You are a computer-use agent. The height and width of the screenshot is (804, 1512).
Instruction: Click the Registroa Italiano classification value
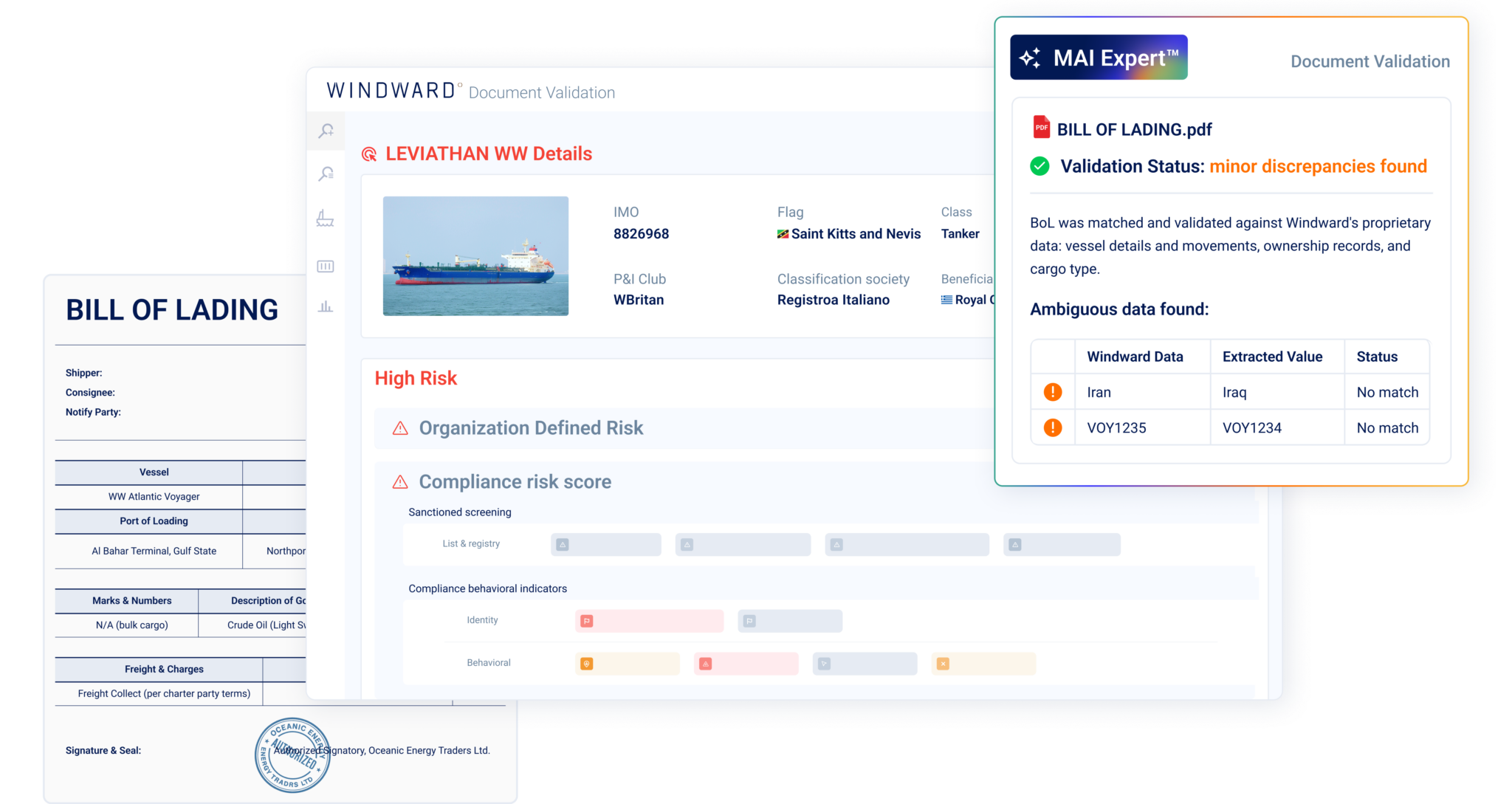point(833,300)
